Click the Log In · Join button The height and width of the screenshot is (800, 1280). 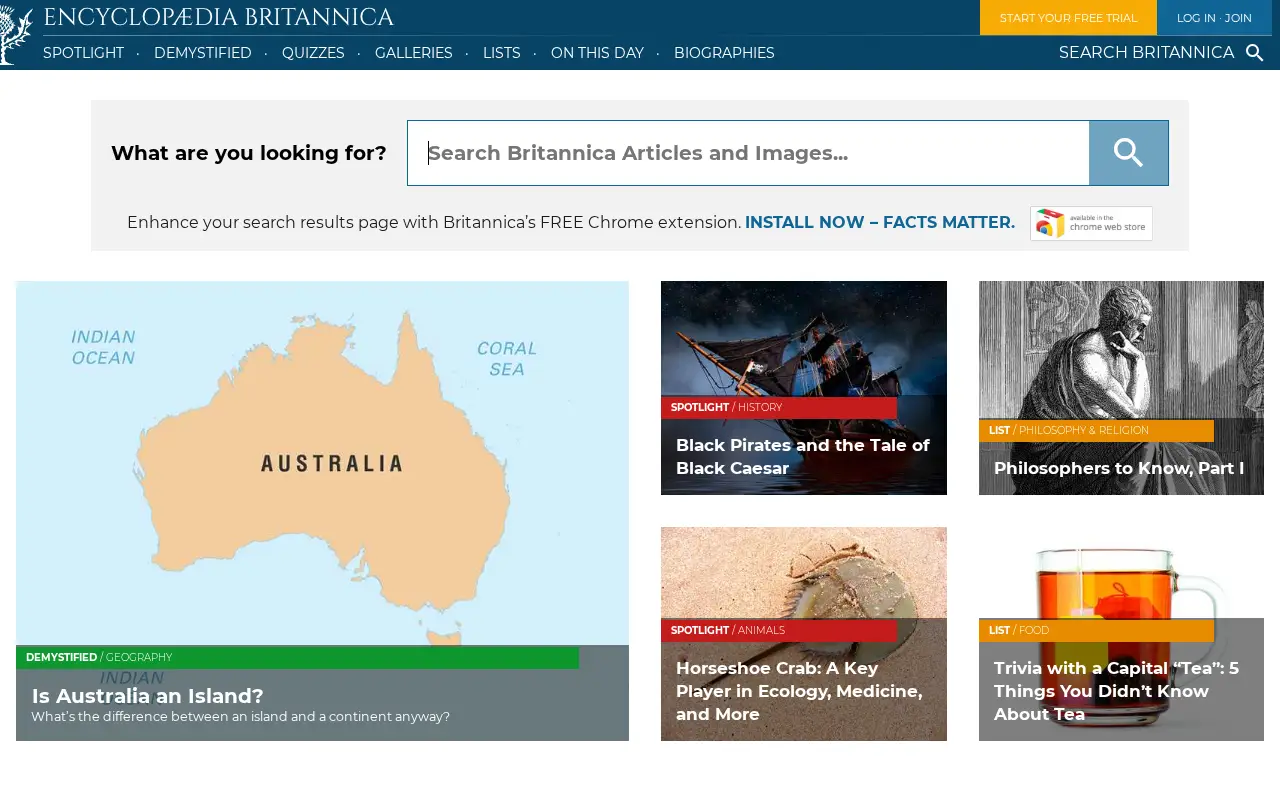pyautogui.click(x=1214, y=17)
